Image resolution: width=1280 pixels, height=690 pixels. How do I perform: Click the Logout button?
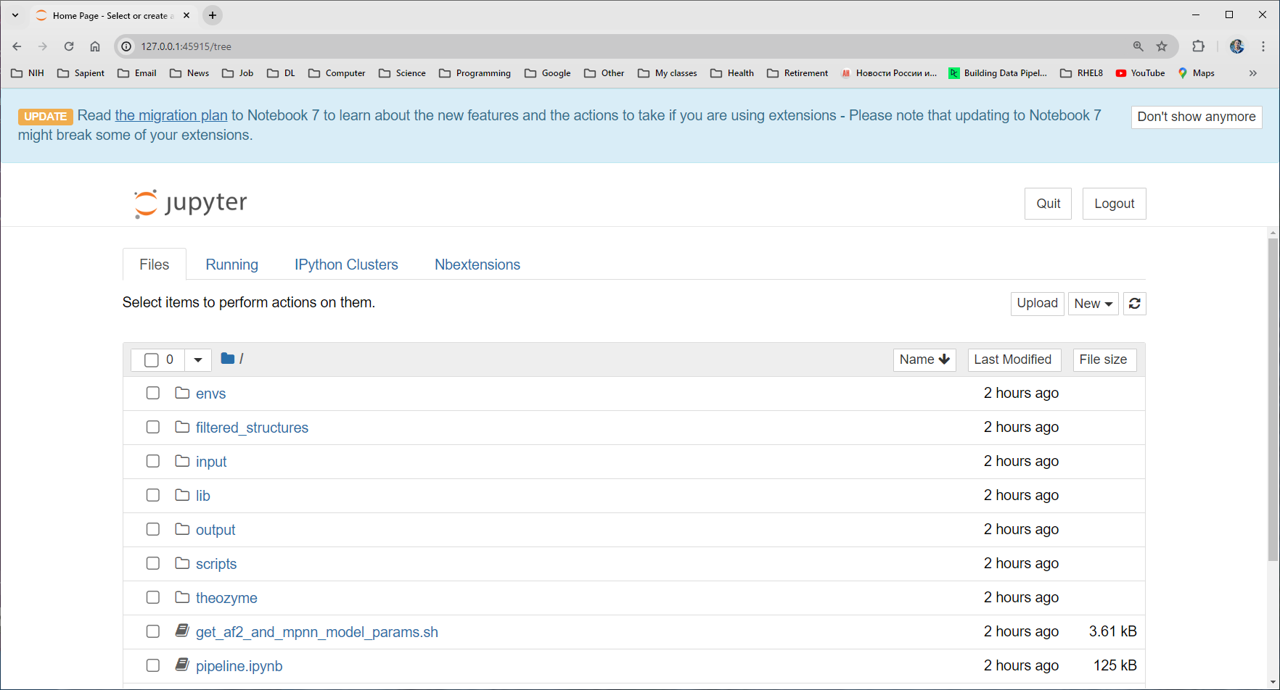click(1114, 203)
